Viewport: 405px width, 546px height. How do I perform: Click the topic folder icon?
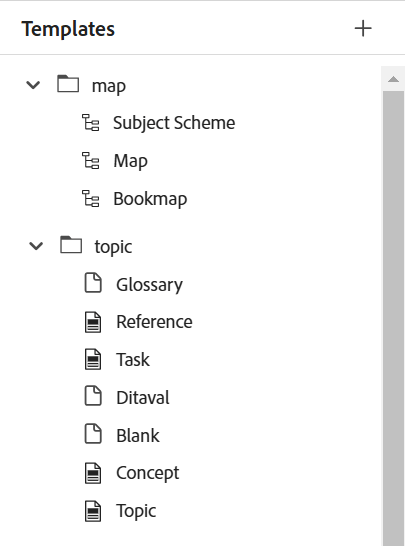71,245
